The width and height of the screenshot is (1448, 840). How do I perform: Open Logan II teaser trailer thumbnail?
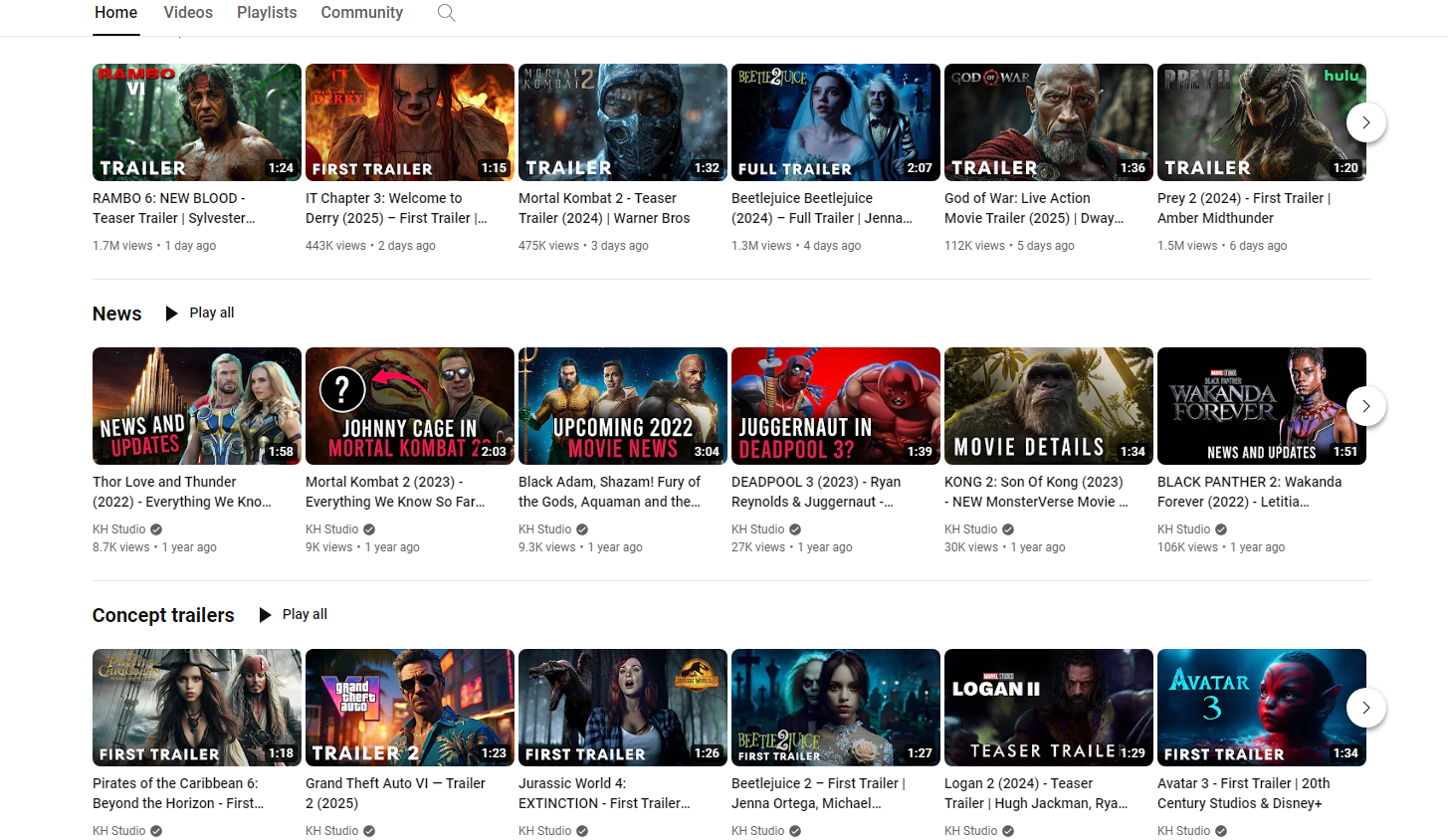(x=1049, y=708)
